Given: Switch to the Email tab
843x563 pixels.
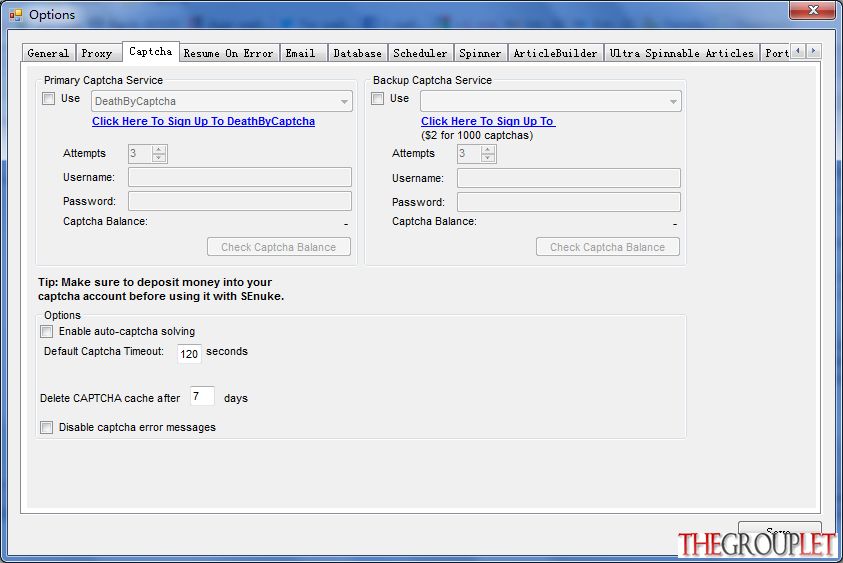Looking at the screenshot, I should 301,53.
